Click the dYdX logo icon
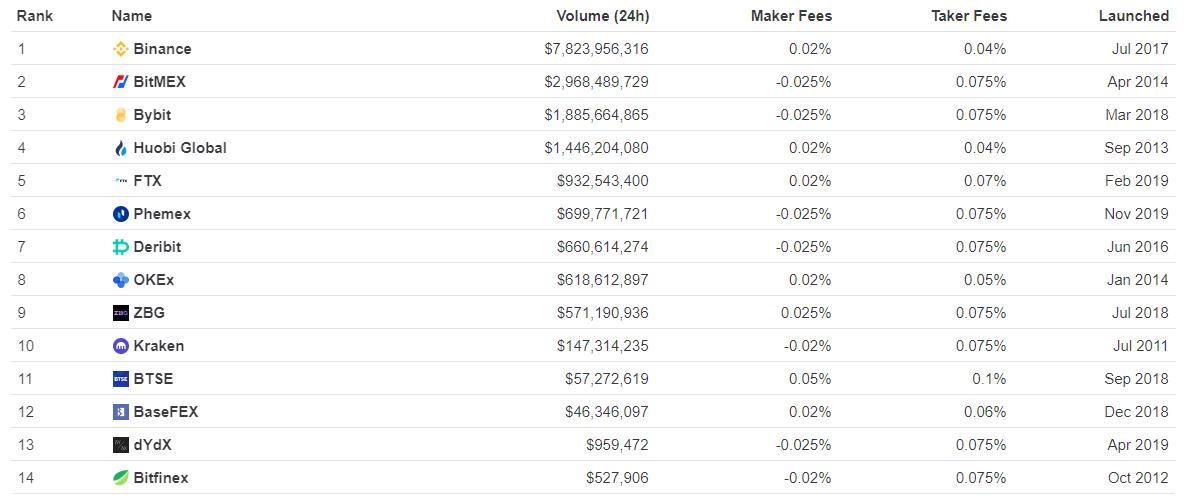 click(121, 445)
